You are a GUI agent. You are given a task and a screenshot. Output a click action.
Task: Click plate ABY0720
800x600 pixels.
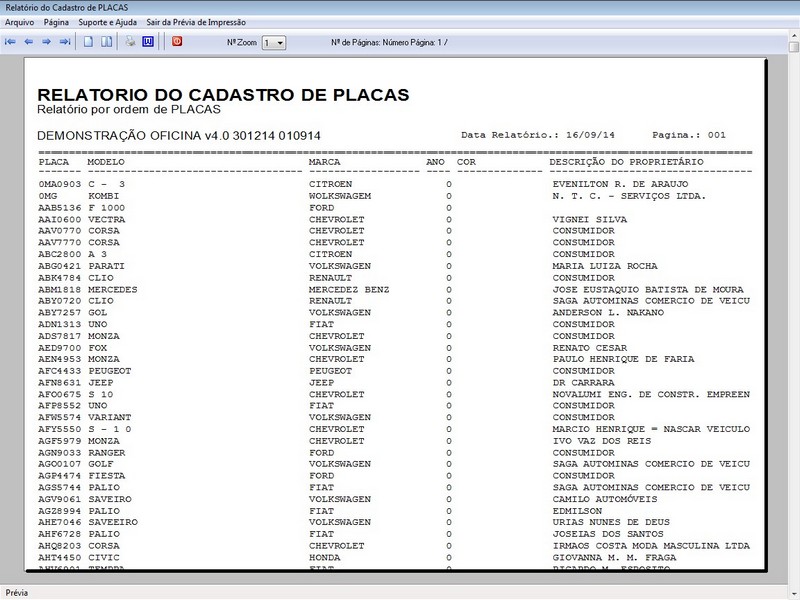tap(60, 301)
